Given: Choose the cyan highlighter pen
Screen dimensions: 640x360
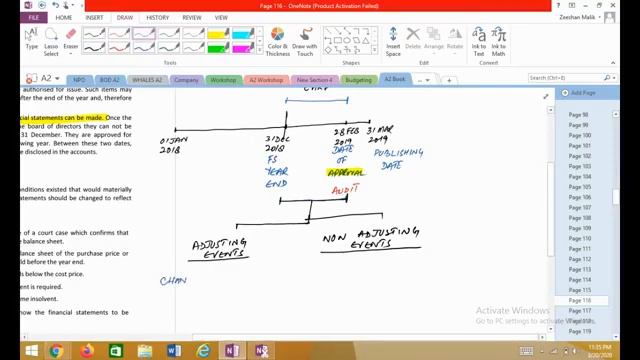Looking at the screenshot, I should click(x=243, y=33).
